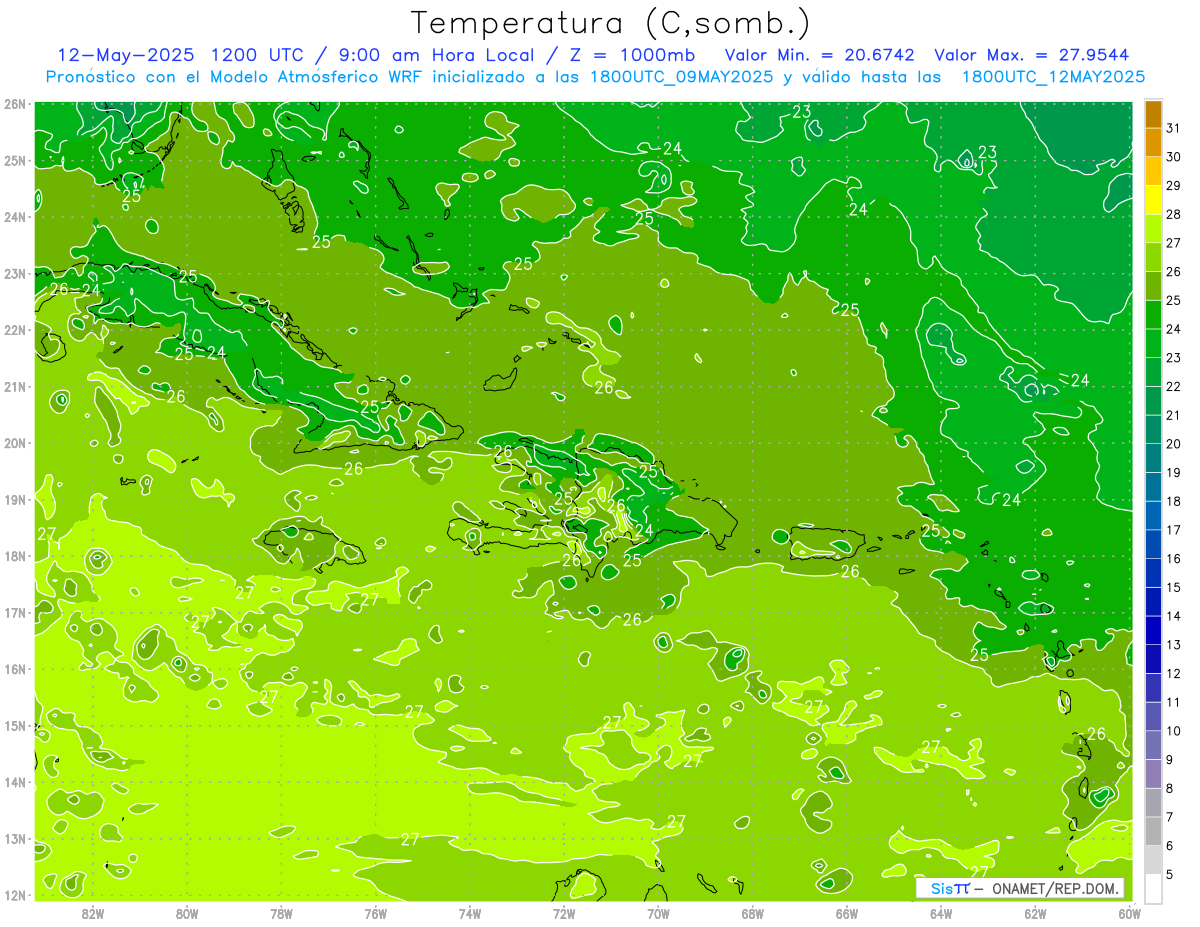Click the legend value 31
The height and width of the screenshot is (927, 1200).
1174,128
